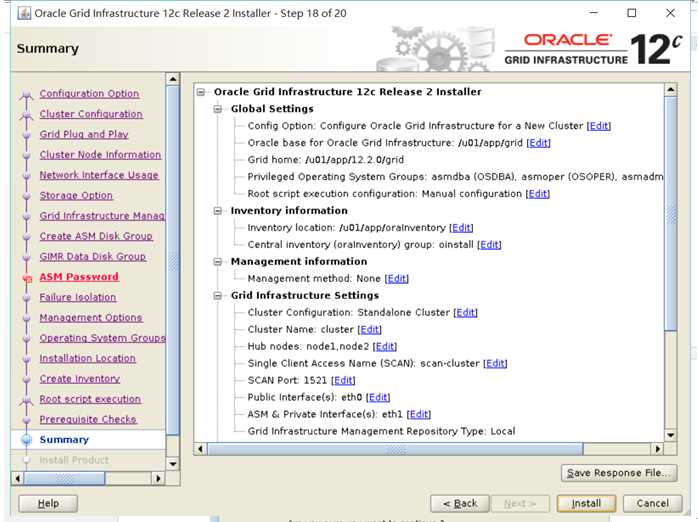The width and height of the screenshot is (698, 522).
Task: Go to Operating System Groups step
Action: point(102,338)
